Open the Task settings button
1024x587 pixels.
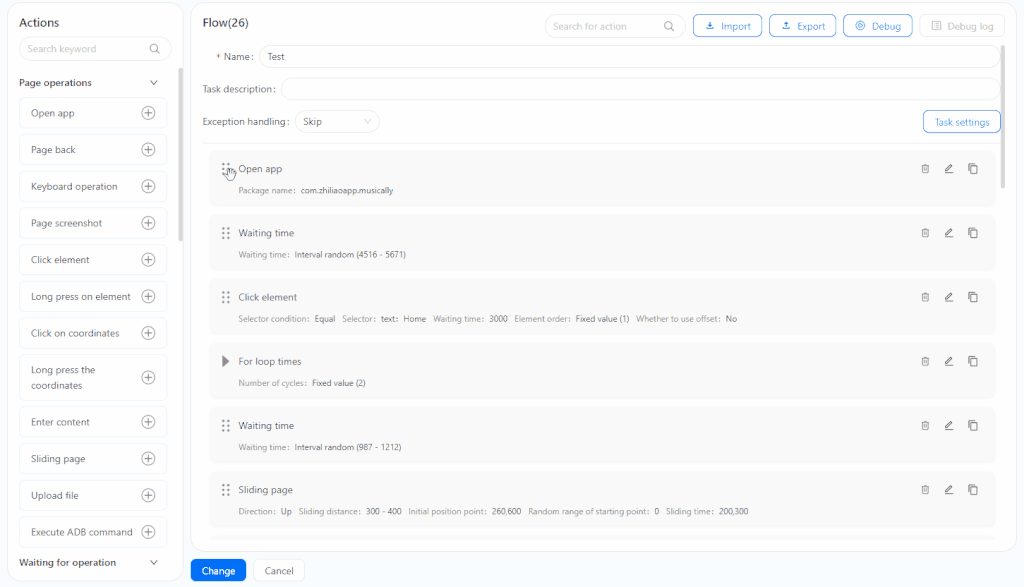[x=961, y=122]
